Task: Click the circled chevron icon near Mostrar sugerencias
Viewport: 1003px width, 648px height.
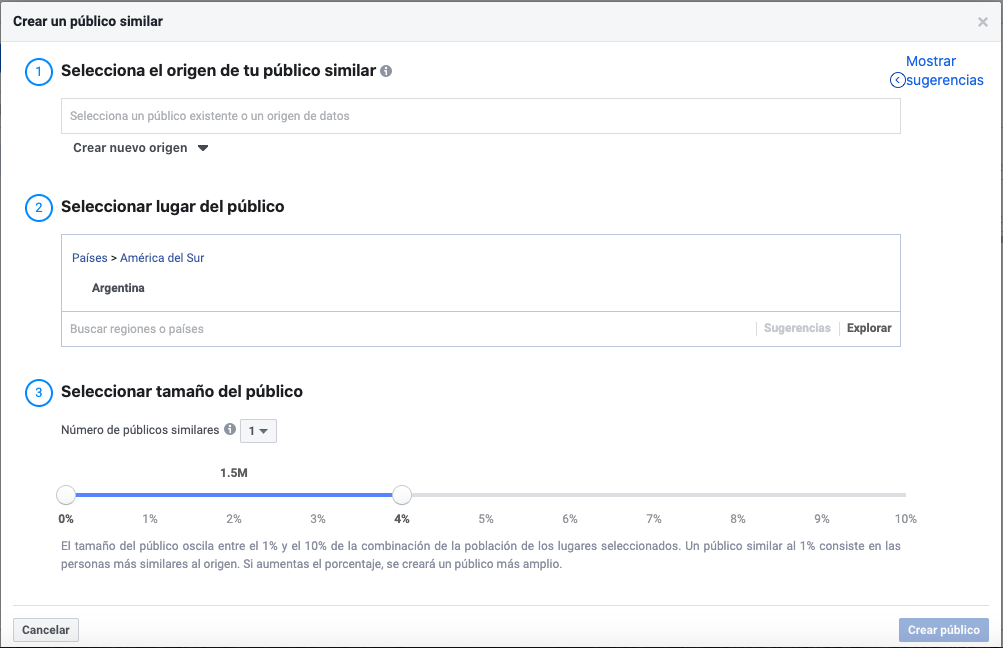Action: tap(897, 79)
